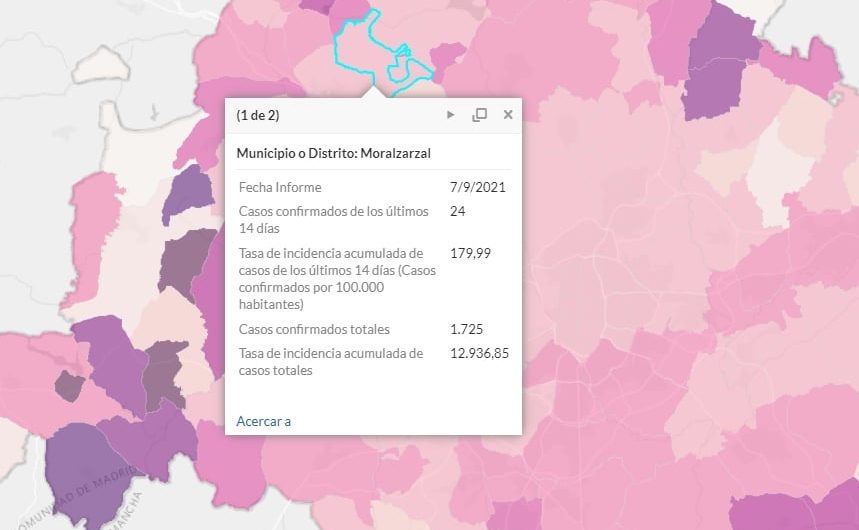Click the 14-day incidence value 179,99

[x=471, y=253]
